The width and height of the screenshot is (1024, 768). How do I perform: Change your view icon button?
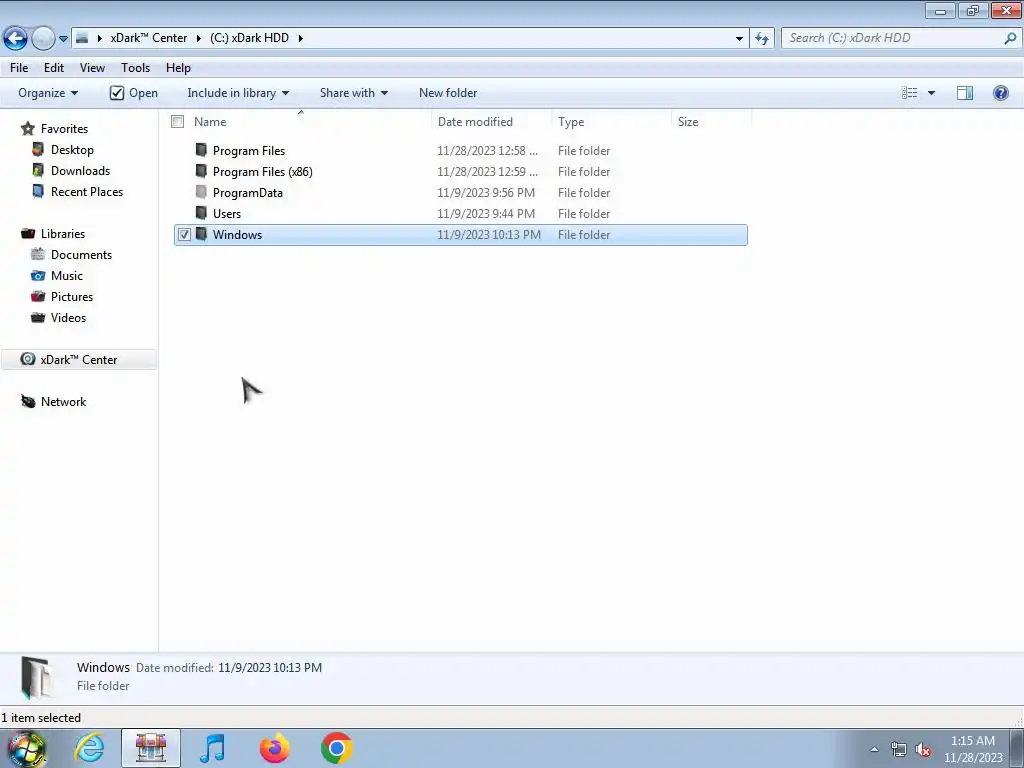tap(910, 93)
